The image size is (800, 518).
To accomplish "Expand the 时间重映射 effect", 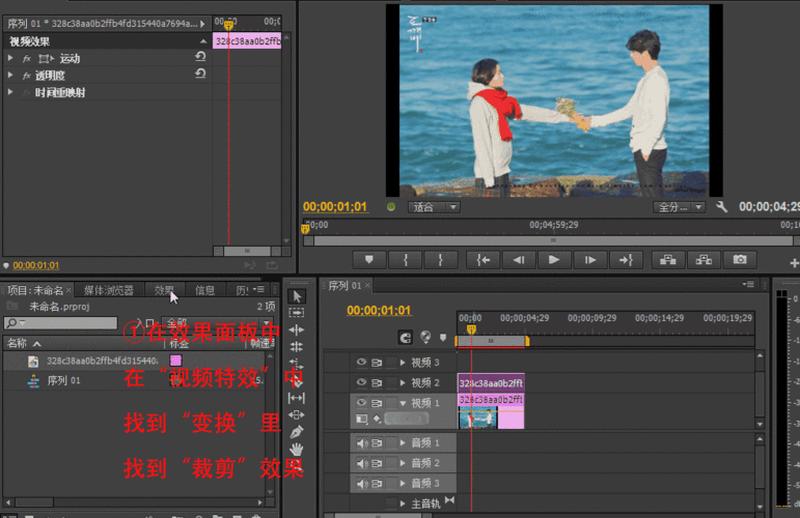I will [10, 92].
